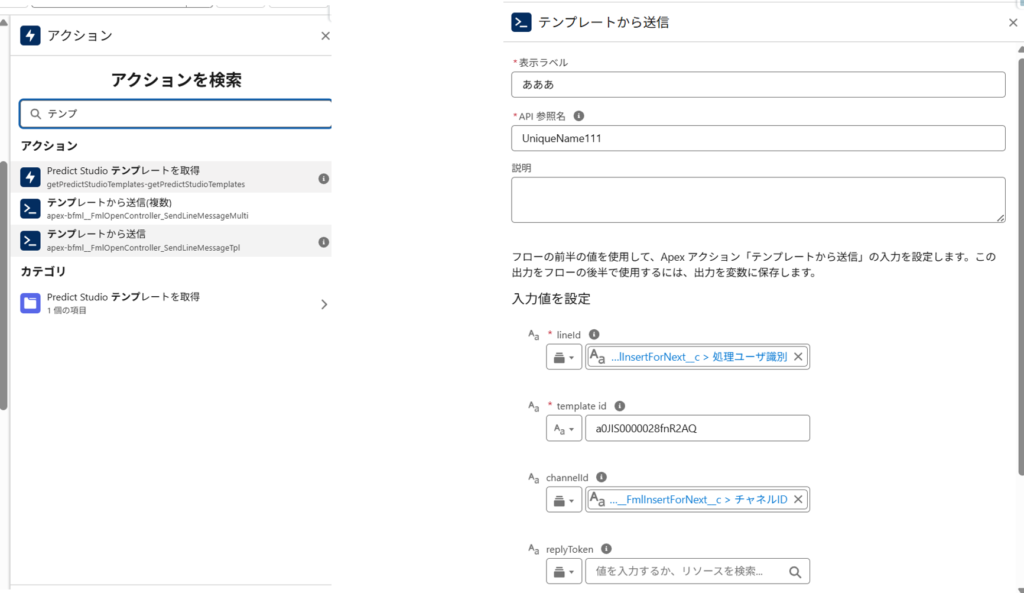The height and width of the screenshot is (593, 1024).
Task: Click Aa text type icon beside channelId
Action: click(534, 478)
